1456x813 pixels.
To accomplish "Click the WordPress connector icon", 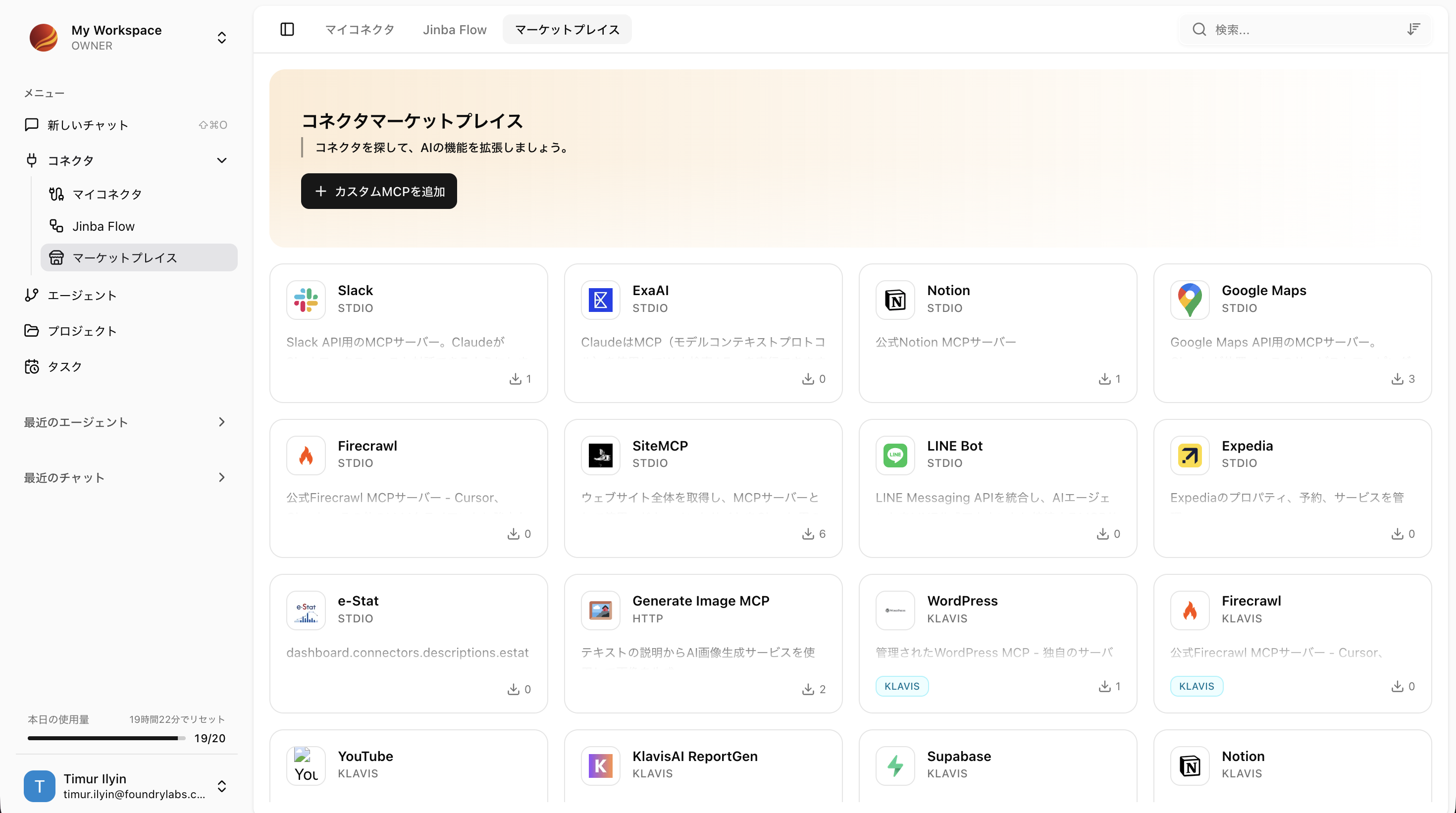I will pos(895,610).
